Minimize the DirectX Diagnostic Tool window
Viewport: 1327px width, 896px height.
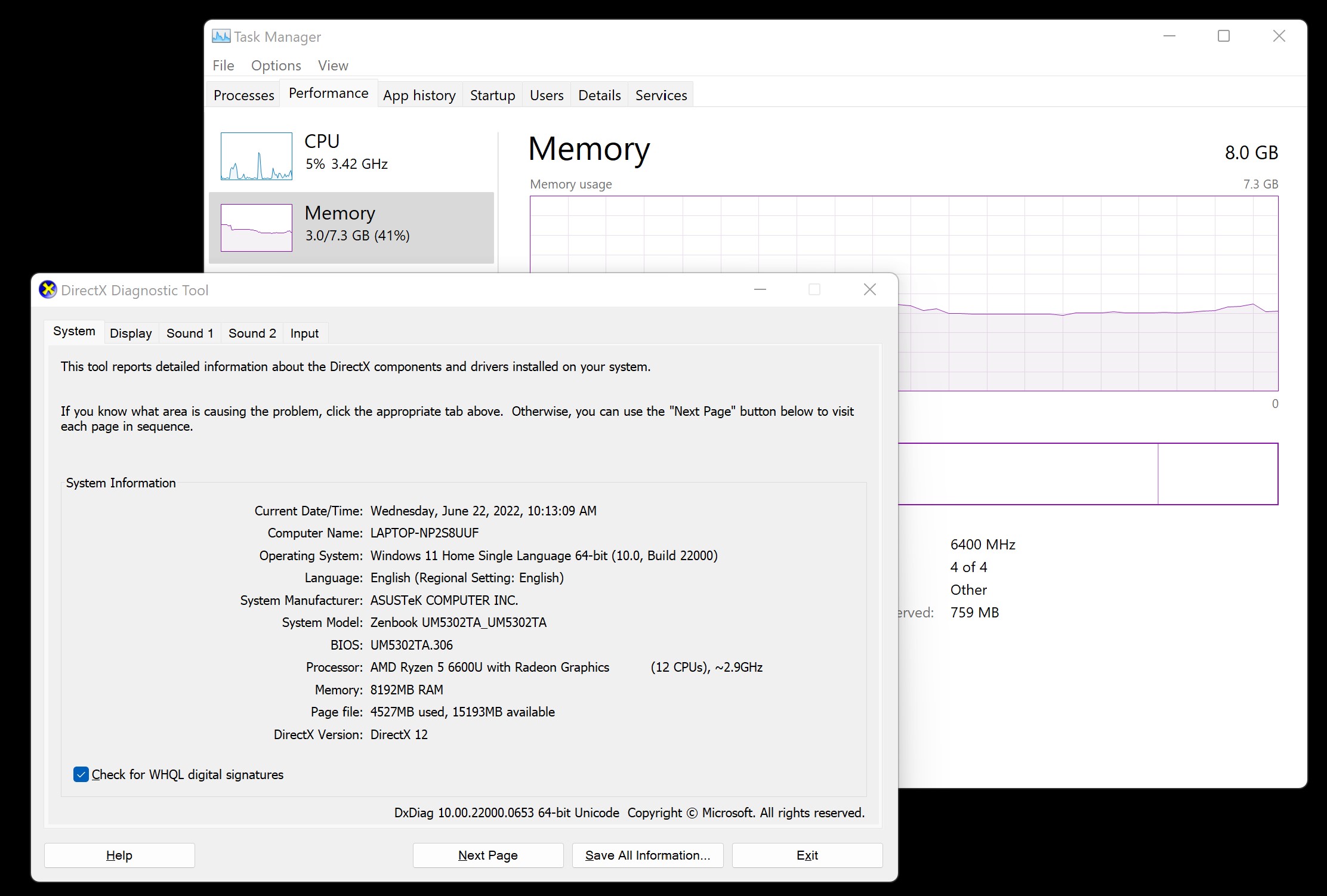760,290
